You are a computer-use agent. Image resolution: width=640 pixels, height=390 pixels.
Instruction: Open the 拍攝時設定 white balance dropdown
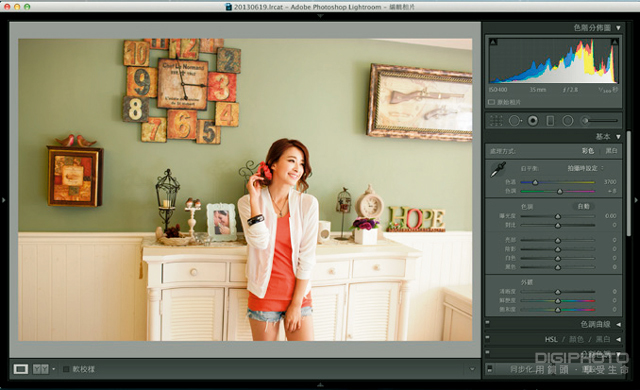tap(585, 168)
